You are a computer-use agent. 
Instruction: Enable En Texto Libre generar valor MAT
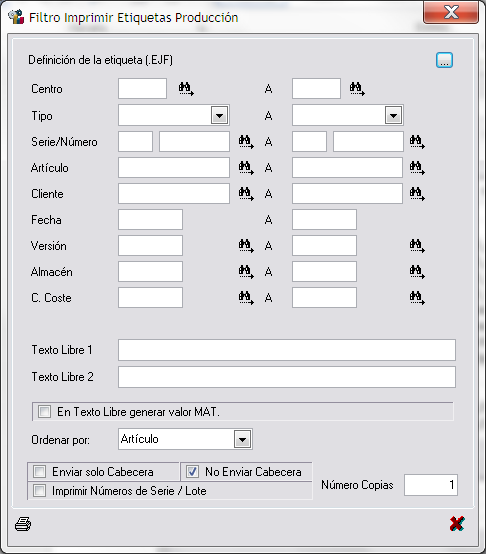click(x=45, y=412)
